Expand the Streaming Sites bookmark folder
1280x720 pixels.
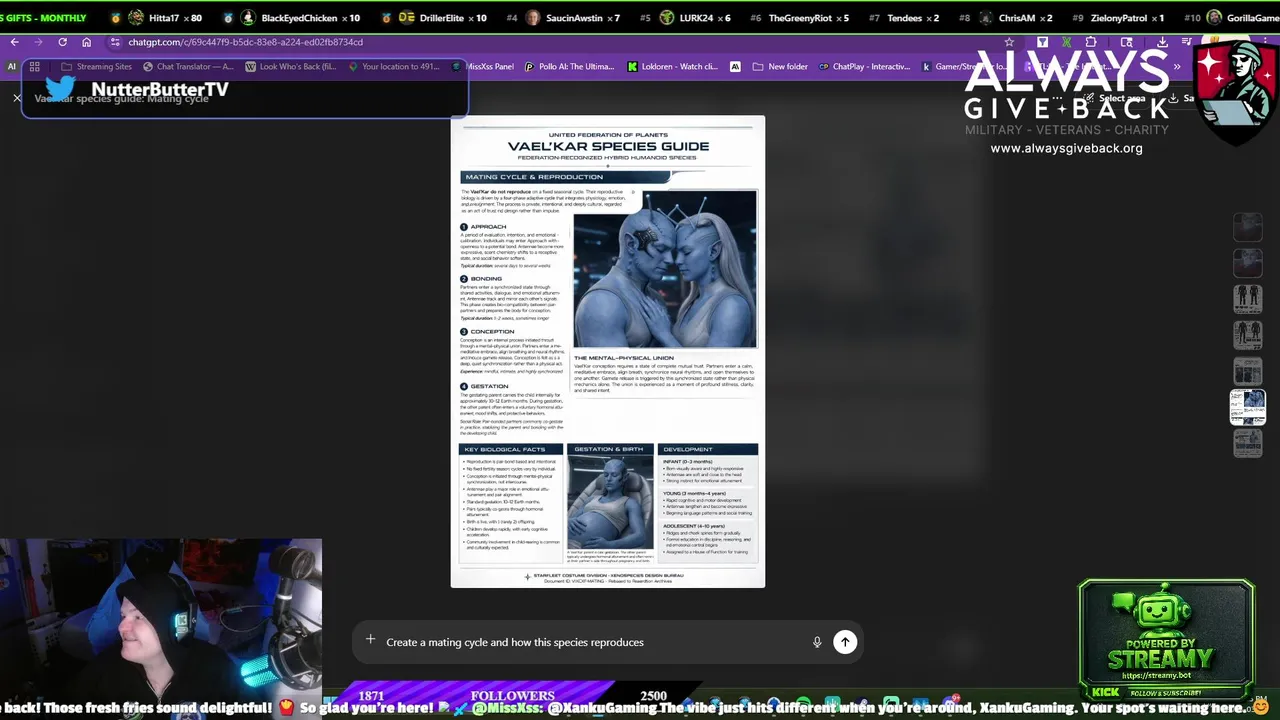(96, 67)
